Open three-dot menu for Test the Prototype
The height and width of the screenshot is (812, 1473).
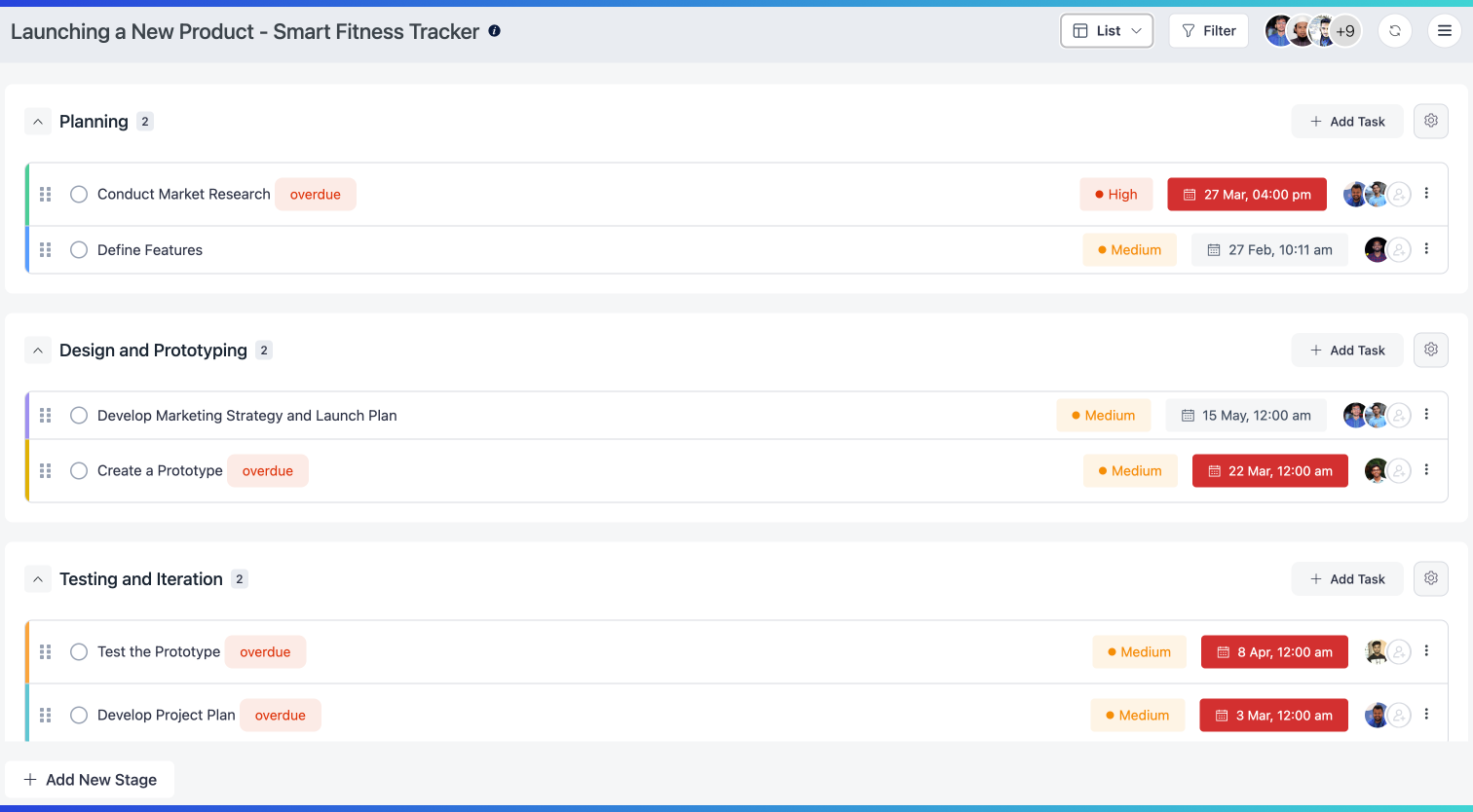[1426, 651]
